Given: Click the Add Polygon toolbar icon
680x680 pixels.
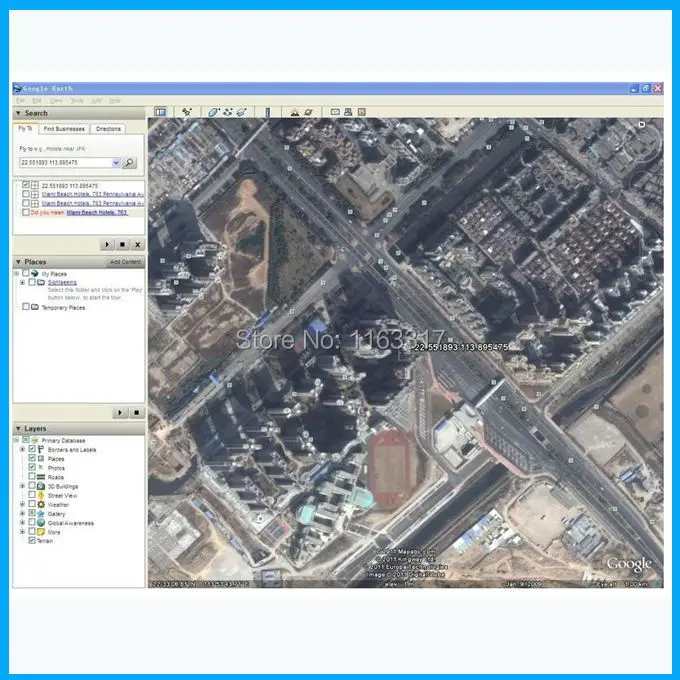Looking at the screenshot, I should click(213, 112).
